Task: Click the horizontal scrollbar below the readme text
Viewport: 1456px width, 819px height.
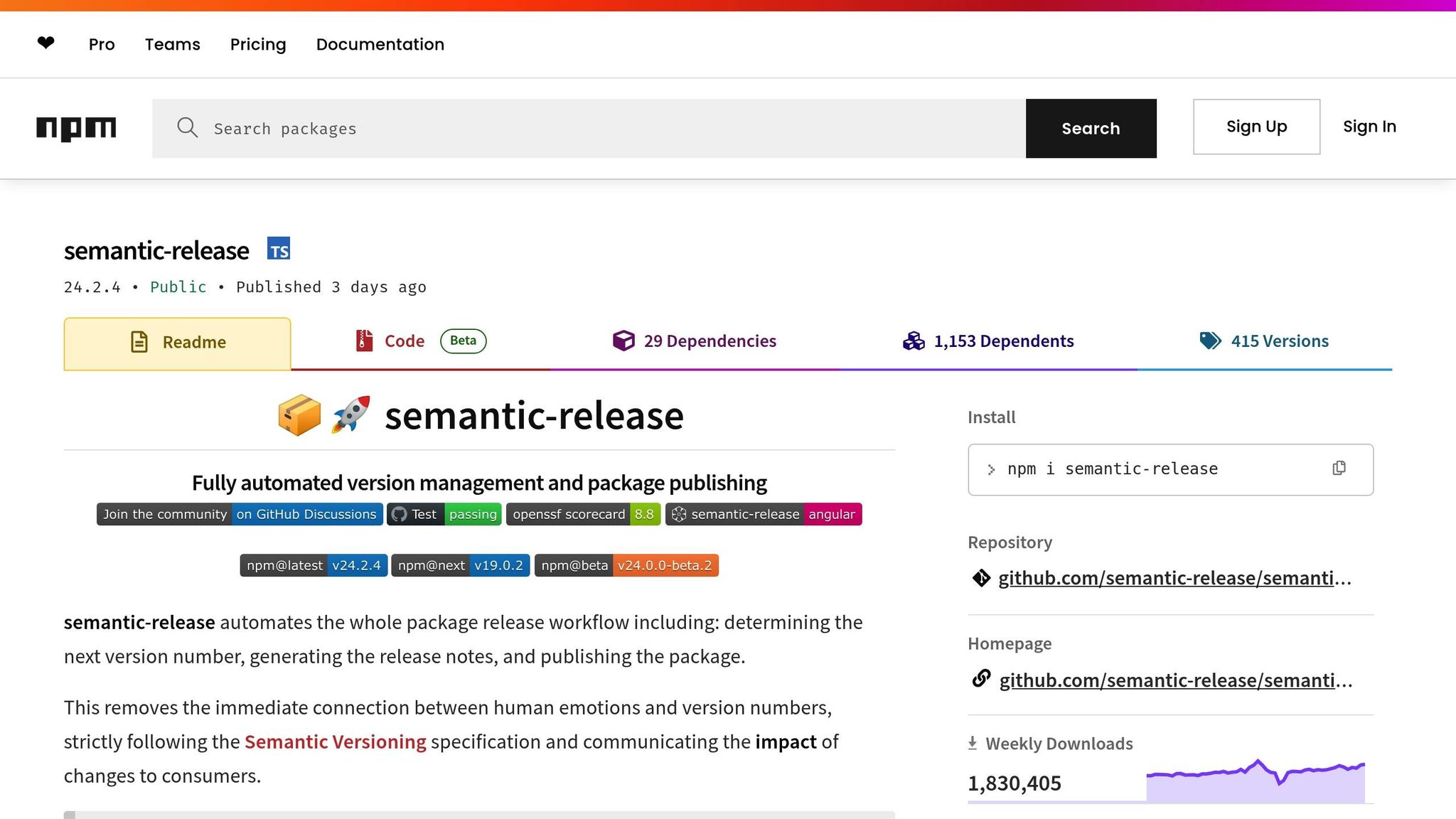Action: pos(479,815)
